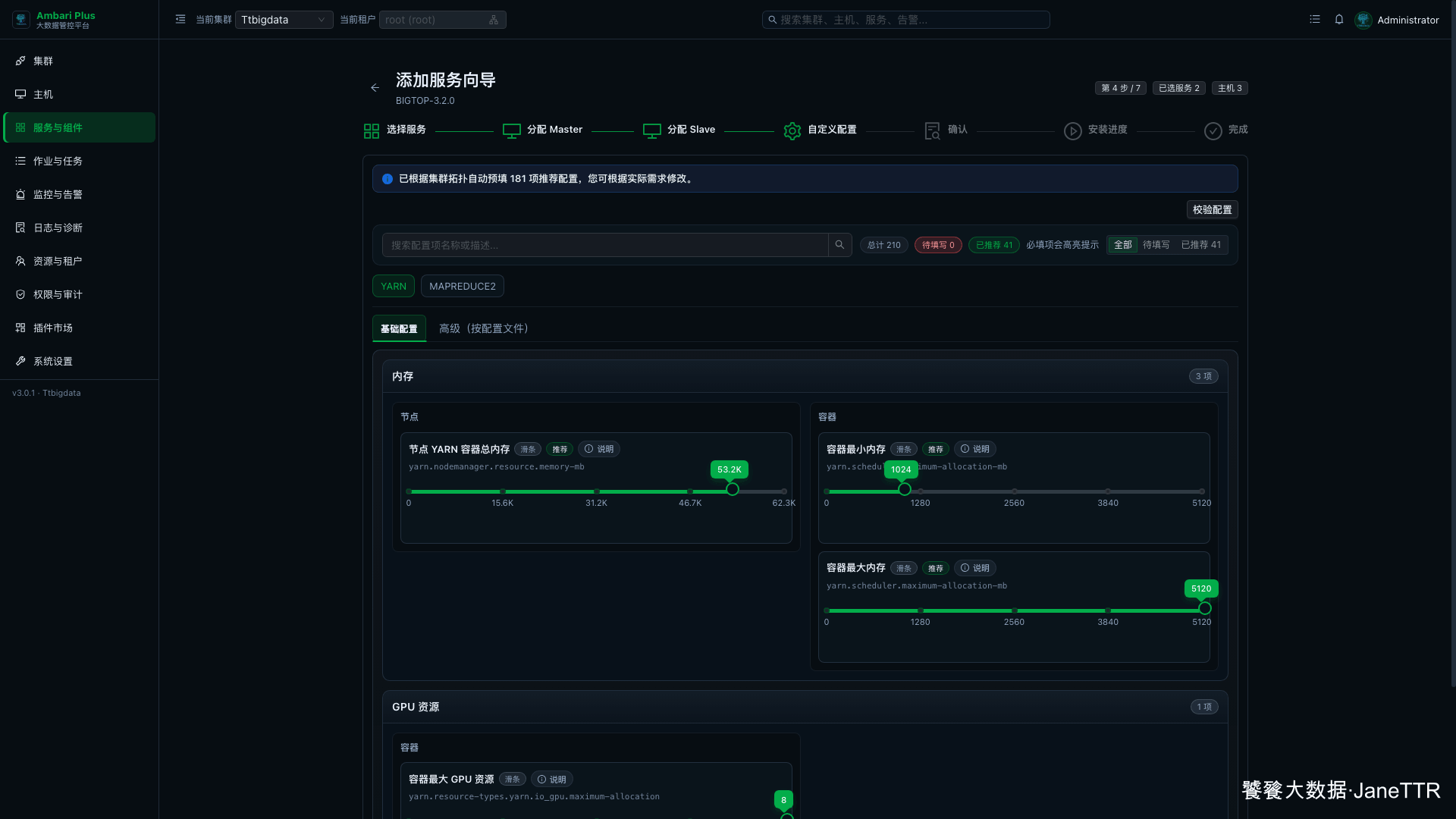Image resolution: width=1456 pixels, height=819 pixels.
Task: Click the 集群 icon in the sidebar
Action: 20,61
